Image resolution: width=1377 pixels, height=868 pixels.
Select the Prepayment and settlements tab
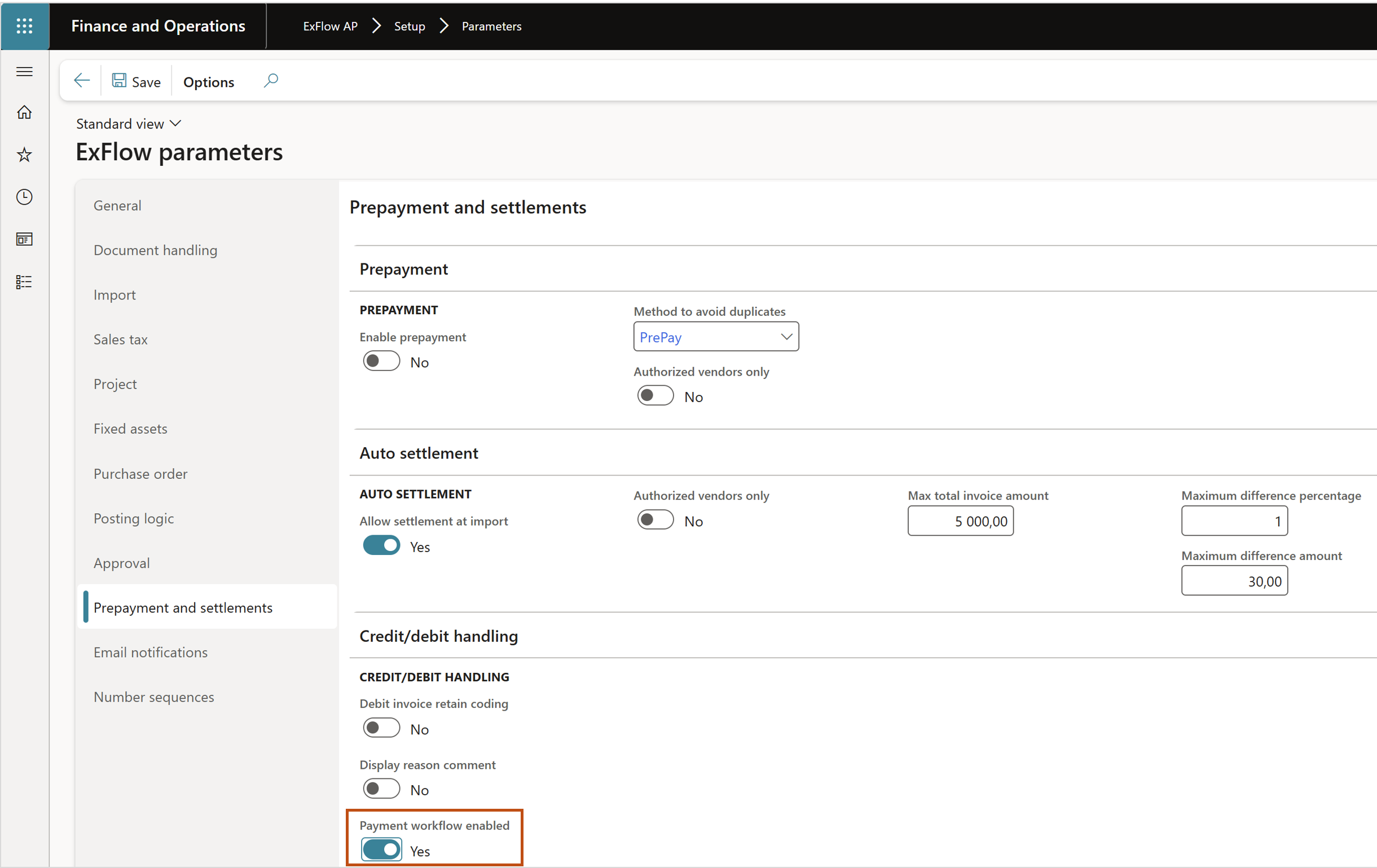207,607
